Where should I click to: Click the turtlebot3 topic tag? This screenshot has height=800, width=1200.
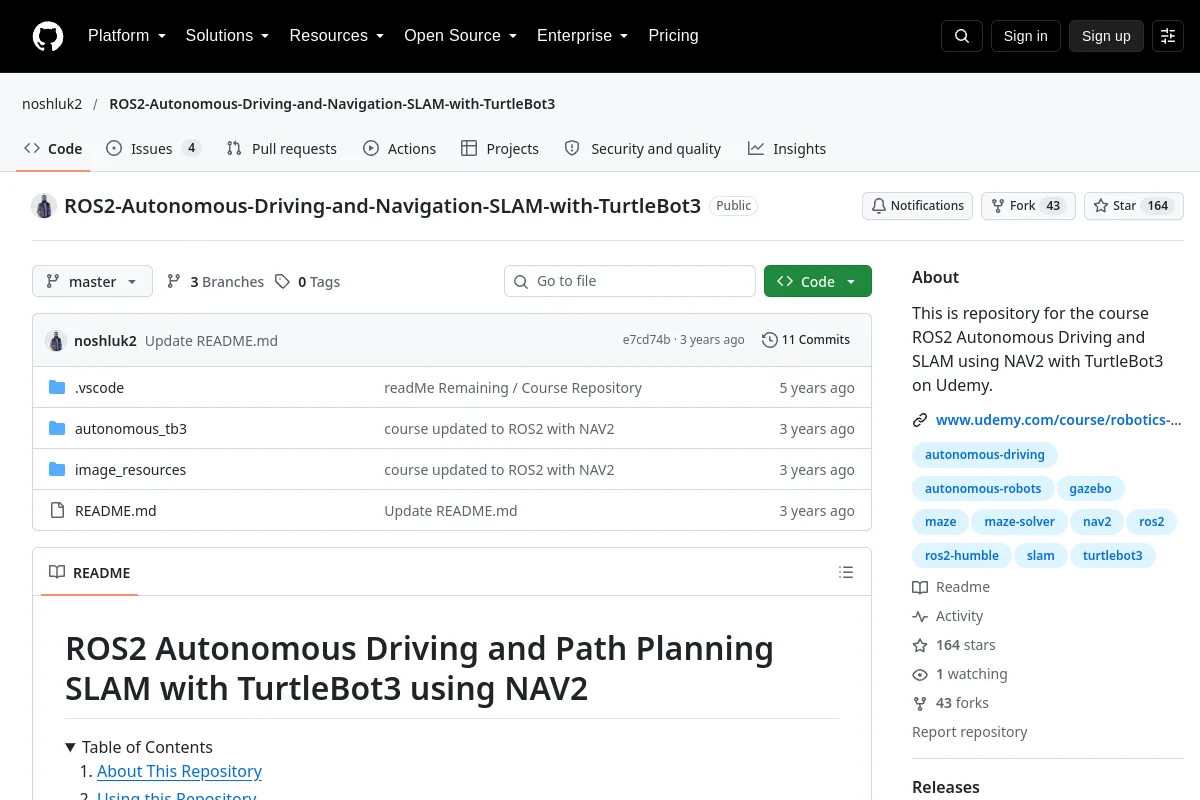[x=1113, y=556]
